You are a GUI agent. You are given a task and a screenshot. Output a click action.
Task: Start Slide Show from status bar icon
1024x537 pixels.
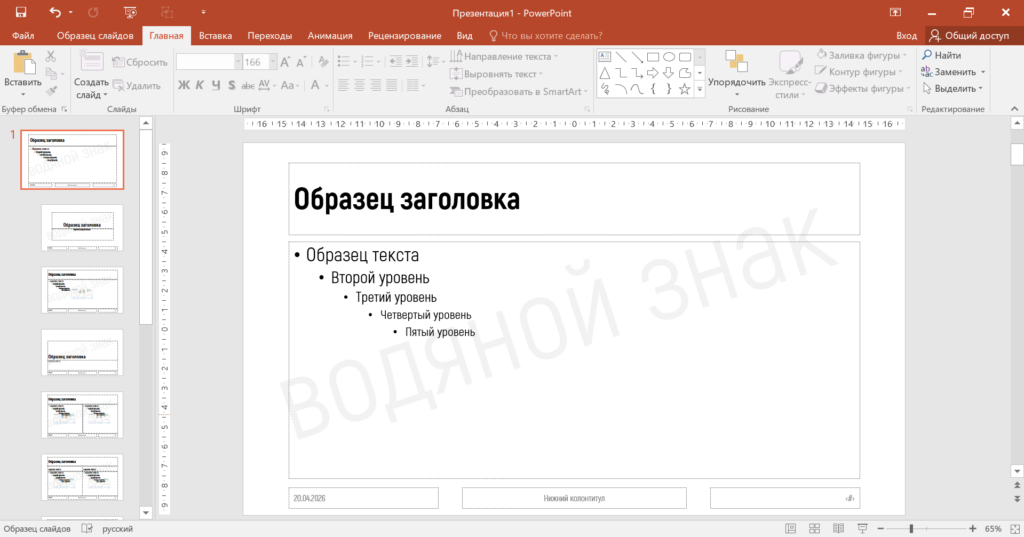(862, 529)
